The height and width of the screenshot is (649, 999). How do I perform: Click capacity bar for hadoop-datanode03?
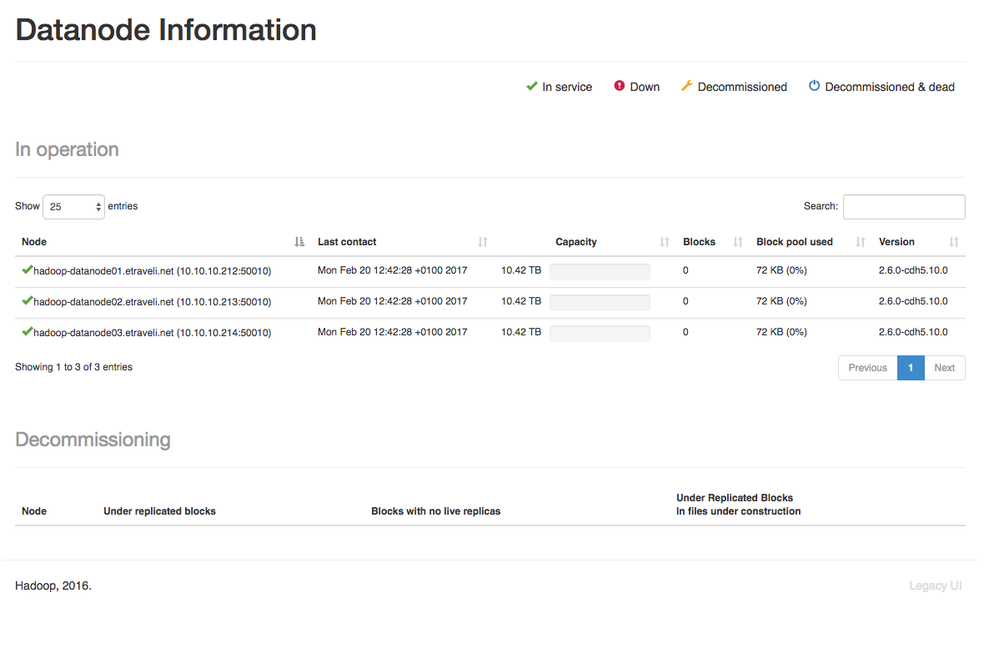[x=600, y=333]
